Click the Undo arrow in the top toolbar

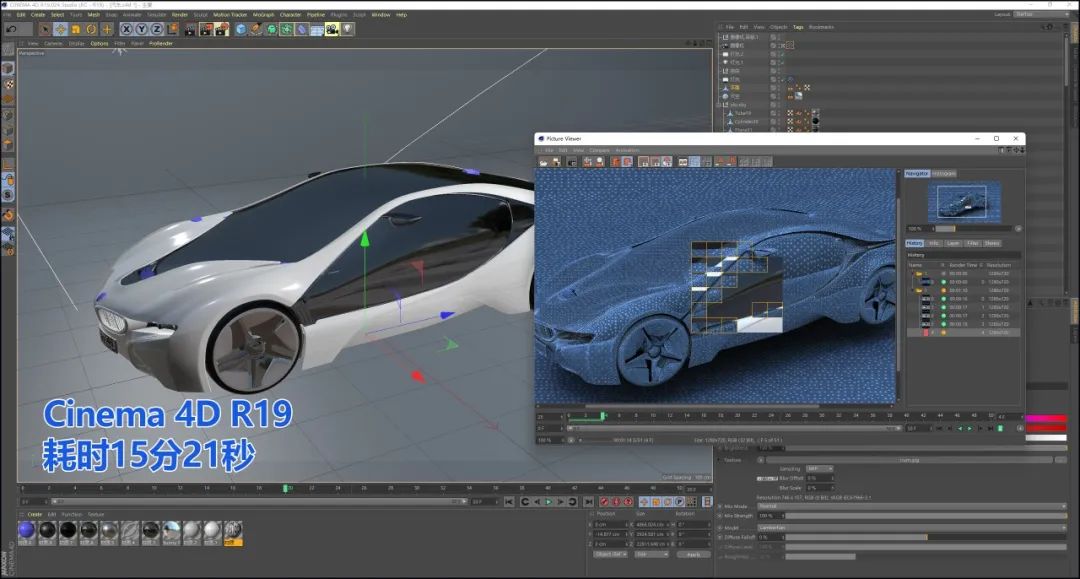pyautogui.click(x=11, y=29)
